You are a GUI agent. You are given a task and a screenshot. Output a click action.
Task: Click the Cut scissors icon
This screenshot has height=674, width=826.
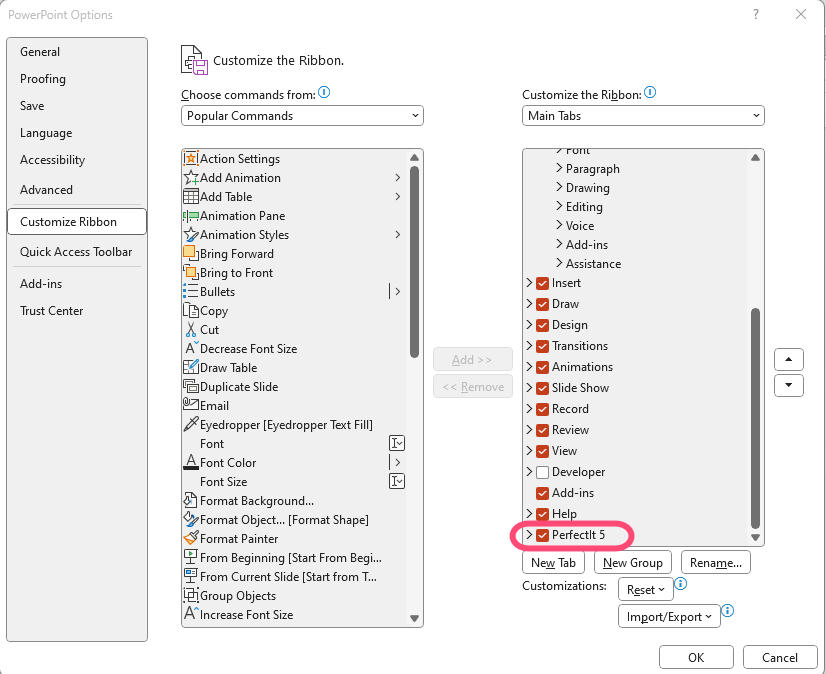click(191, 330)
